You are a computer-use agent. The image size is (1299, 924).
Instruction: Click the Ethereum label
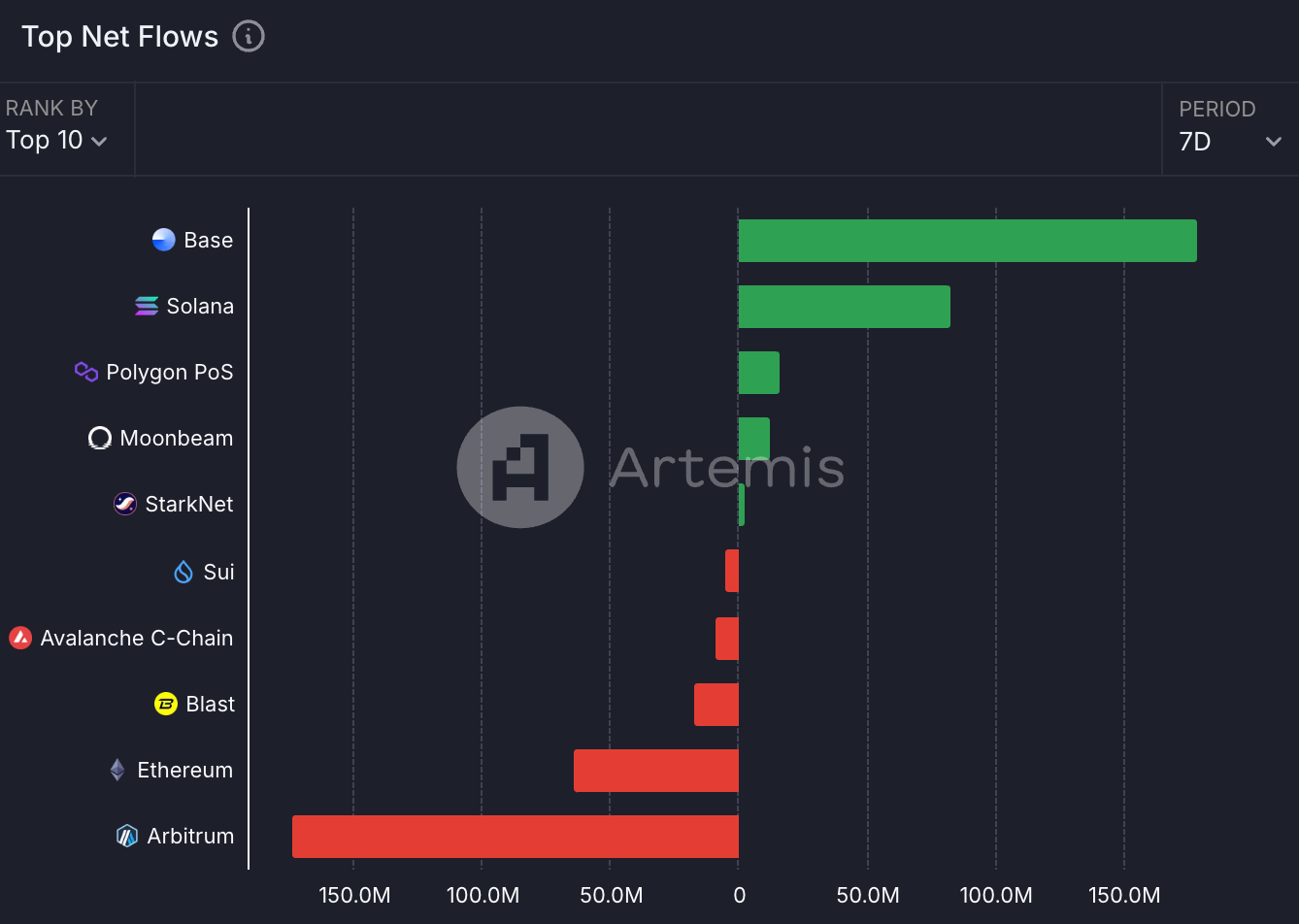pos(185,770)
